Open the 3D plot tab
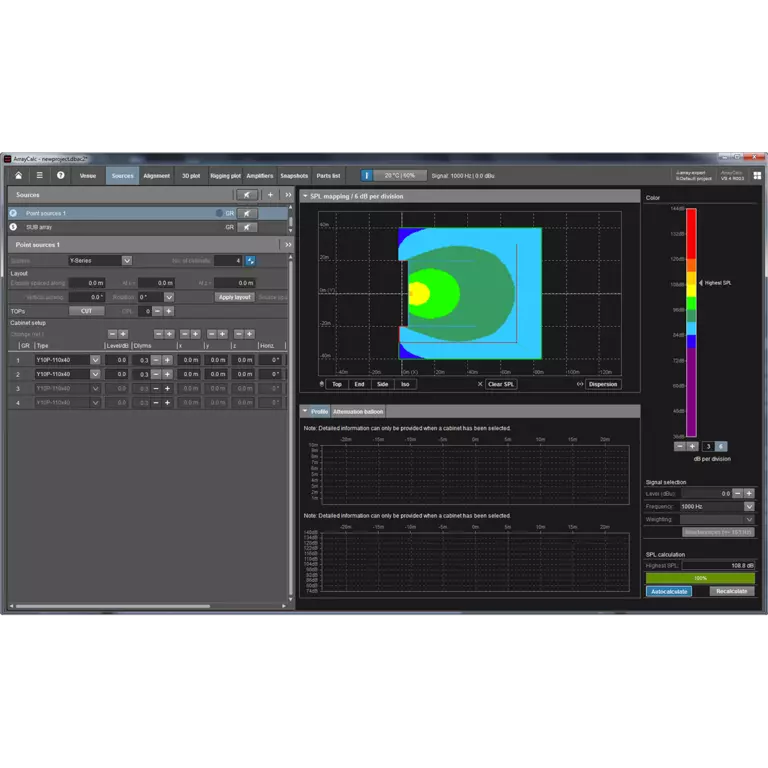The height and width of the screenshot is (768, 768). point(191,175)
